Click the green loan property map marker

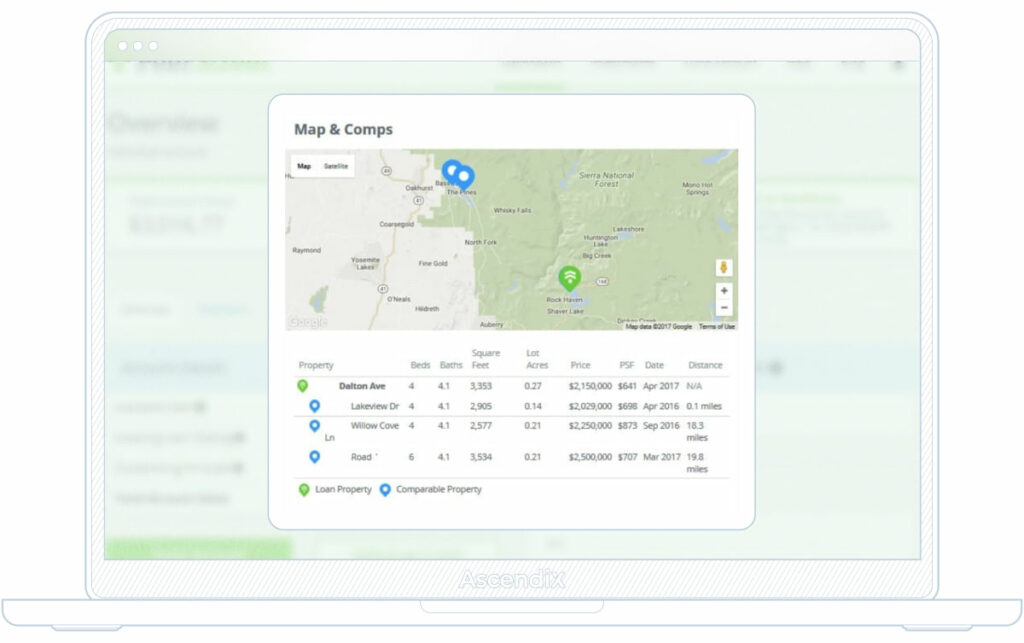[x=570, y=278]
